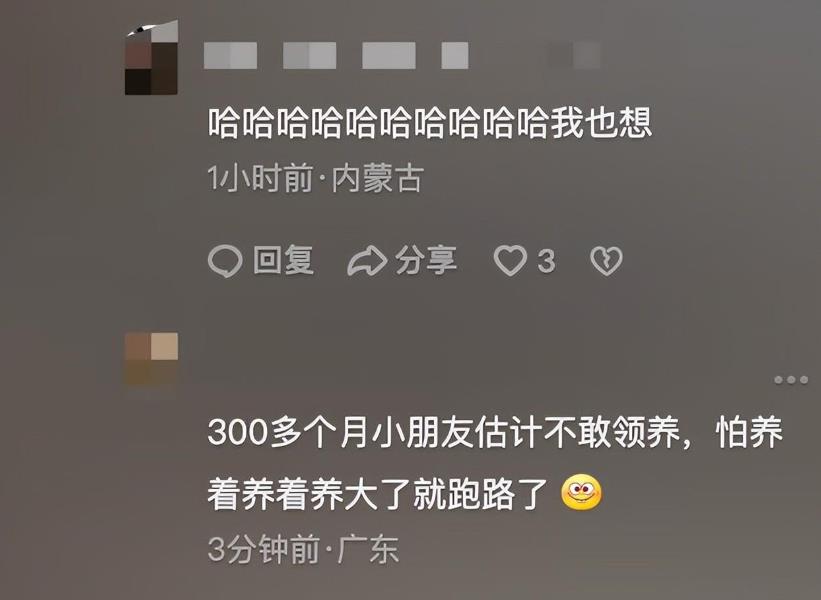821x600 pixels.
Task: Open second commenter's tan avatar
Action: [x=151, y=359]
